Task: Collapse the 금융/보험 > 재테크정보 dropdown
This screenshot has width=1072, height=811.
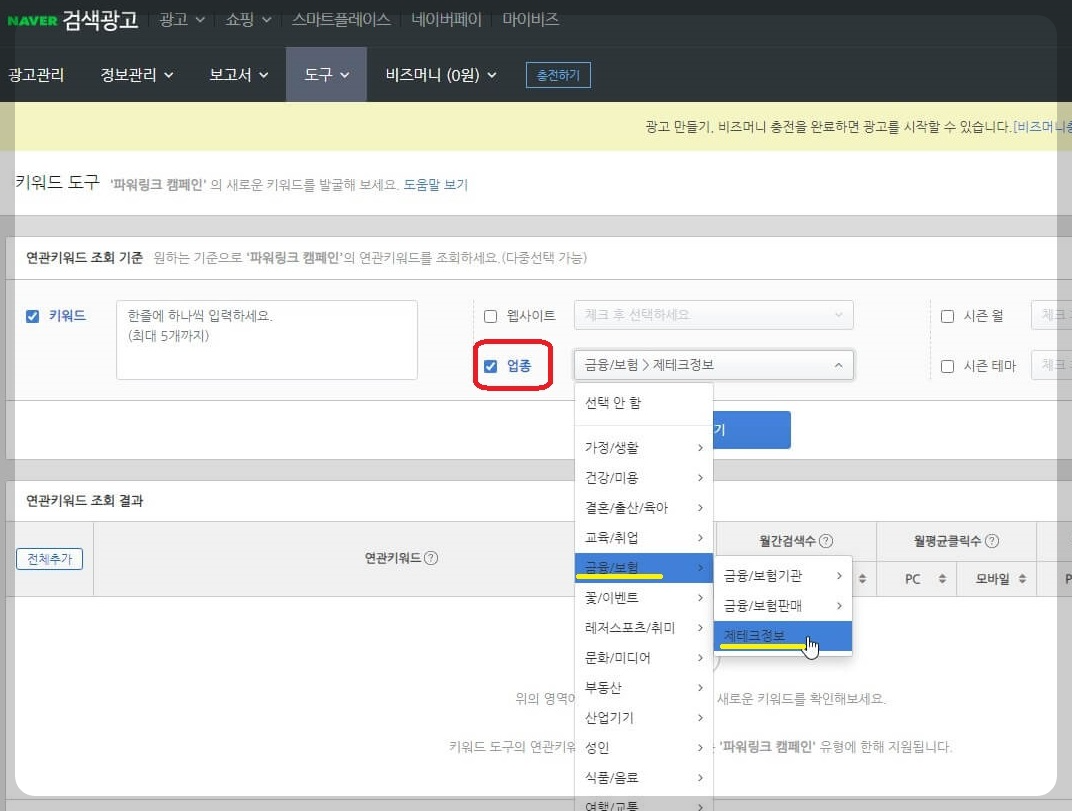Action: [714, 365]
